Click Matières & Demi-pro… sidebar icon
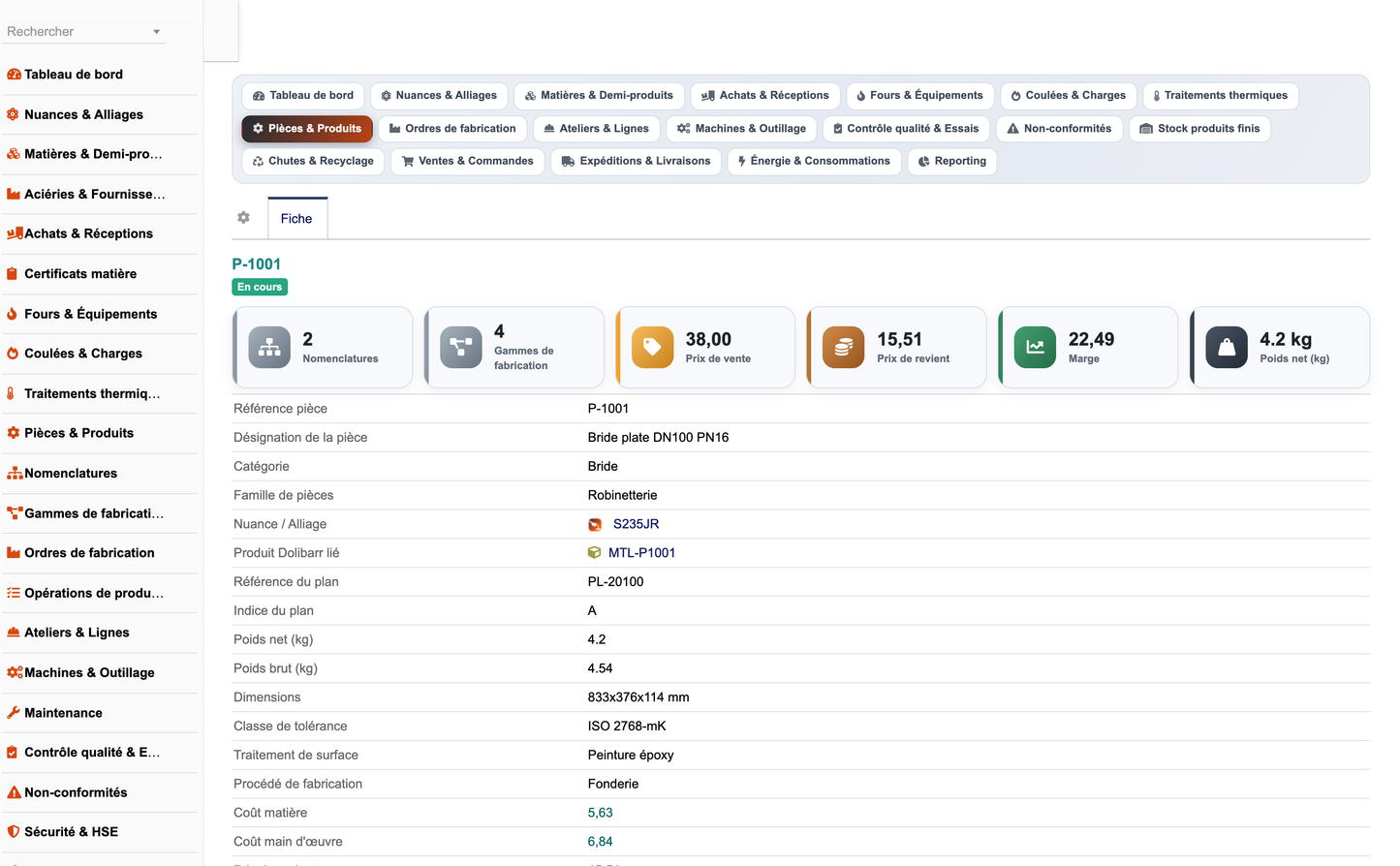 click(x=14, y=154)
